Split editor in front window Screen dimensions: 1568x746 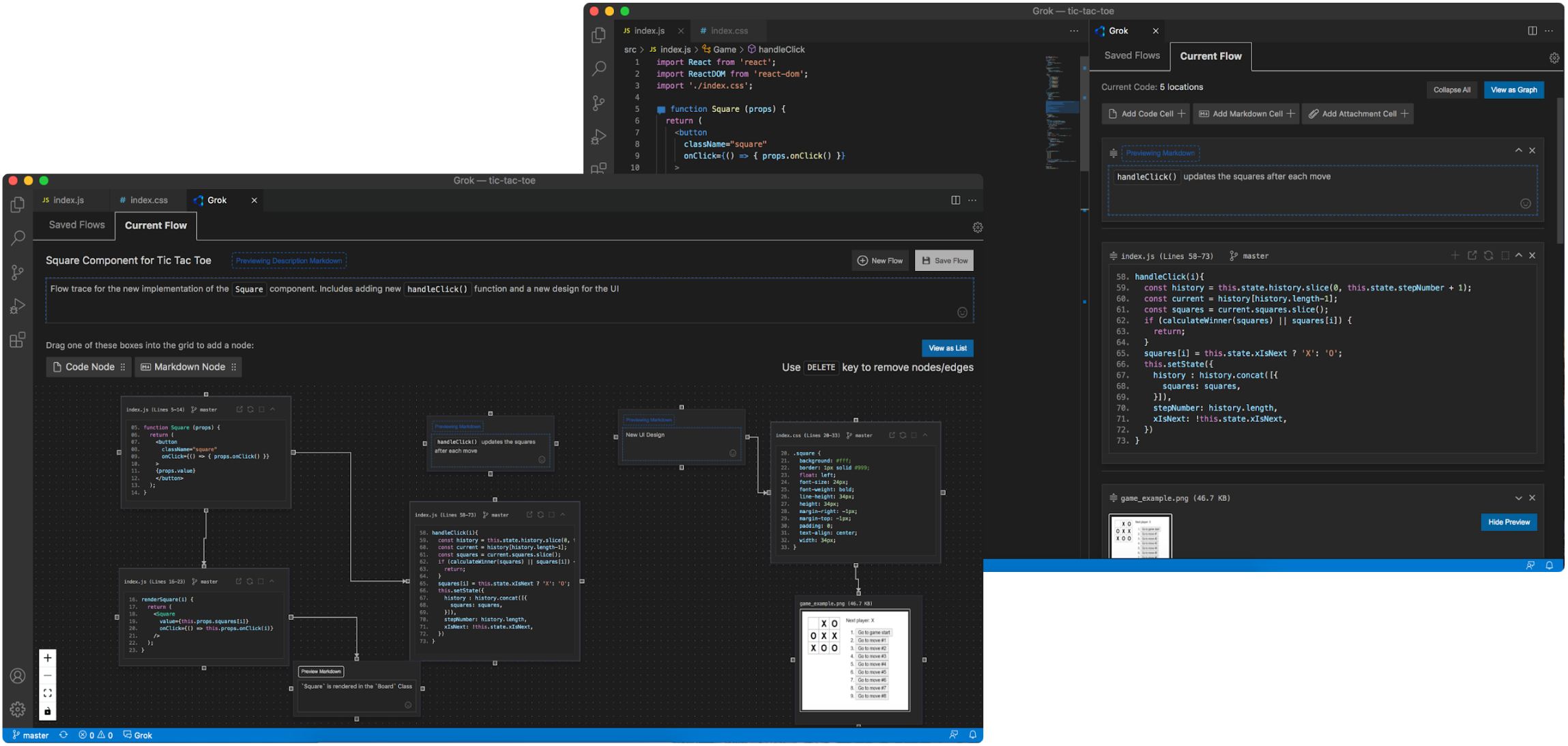(x=955, y=200)
